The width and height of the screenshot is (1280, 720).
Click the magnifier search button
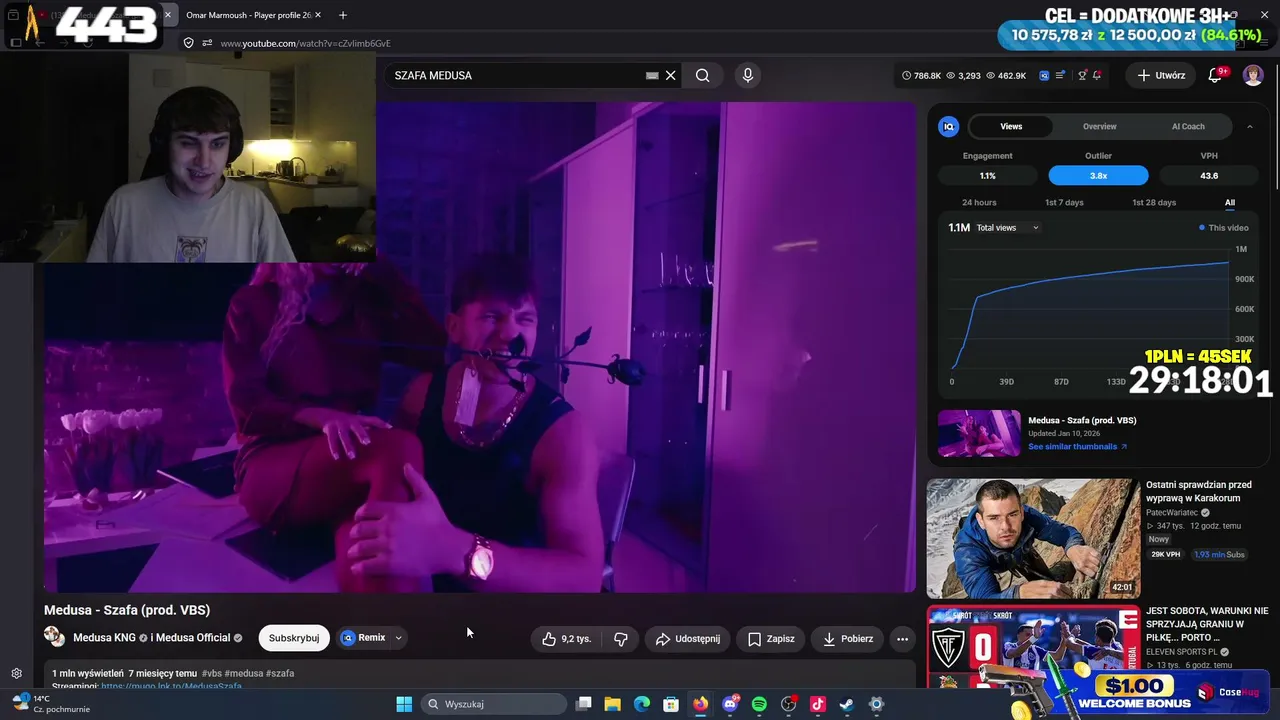703,75
